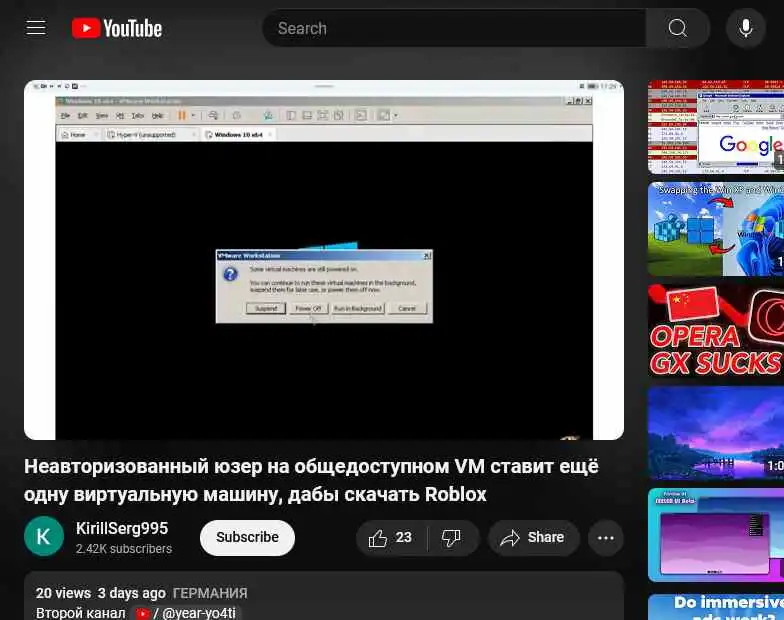This screenshot has width=784, height=620.
Task: Click 'Power Off' in the video's VMware dialog
Action: (x=308, y=308)
